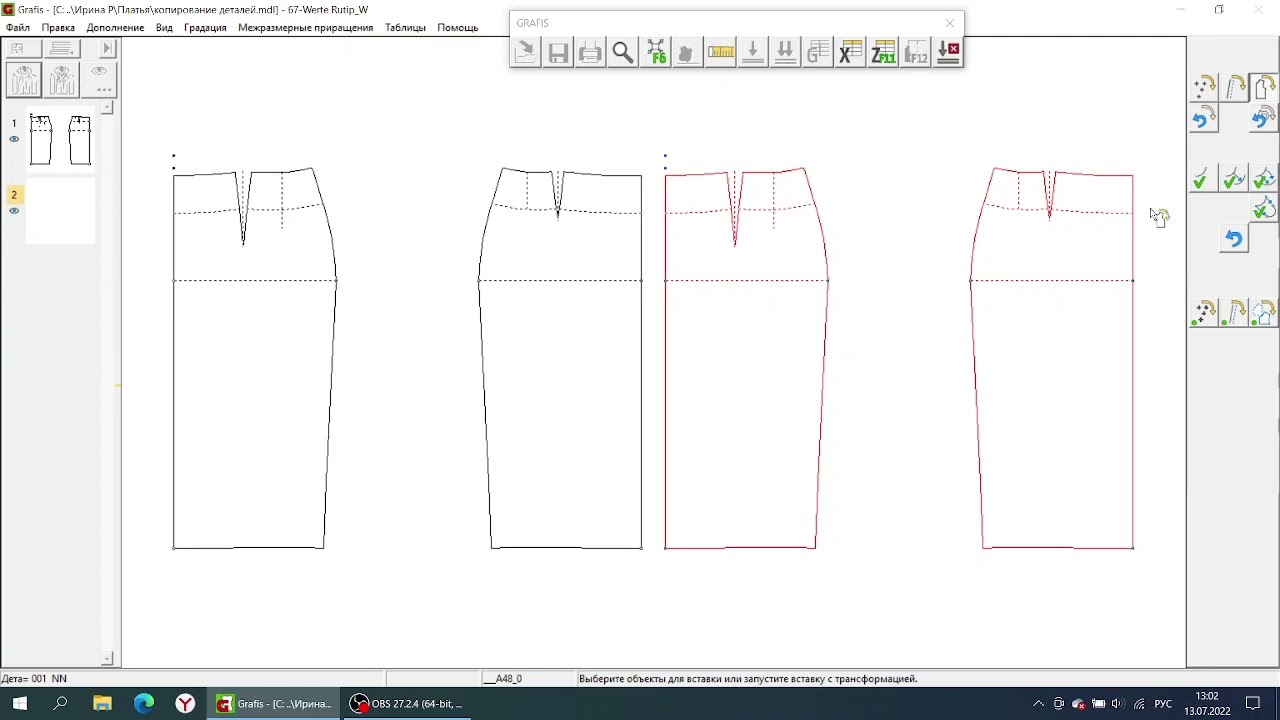This screenshot has width=1280, height=720.
Task: Click the printer icon in GRAFIS toolbar
Action: pyautogui.click(x=590, y=53)
